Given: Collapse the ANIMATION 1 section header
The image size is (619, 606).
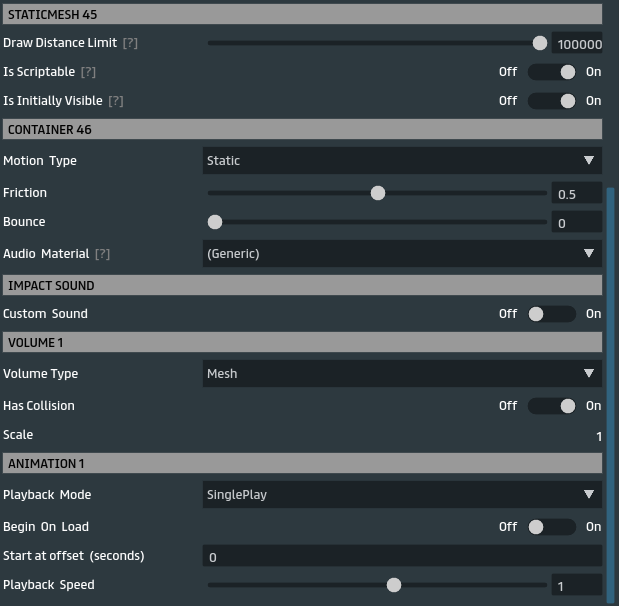Looking at the screenshot, I should click(302, 463).
